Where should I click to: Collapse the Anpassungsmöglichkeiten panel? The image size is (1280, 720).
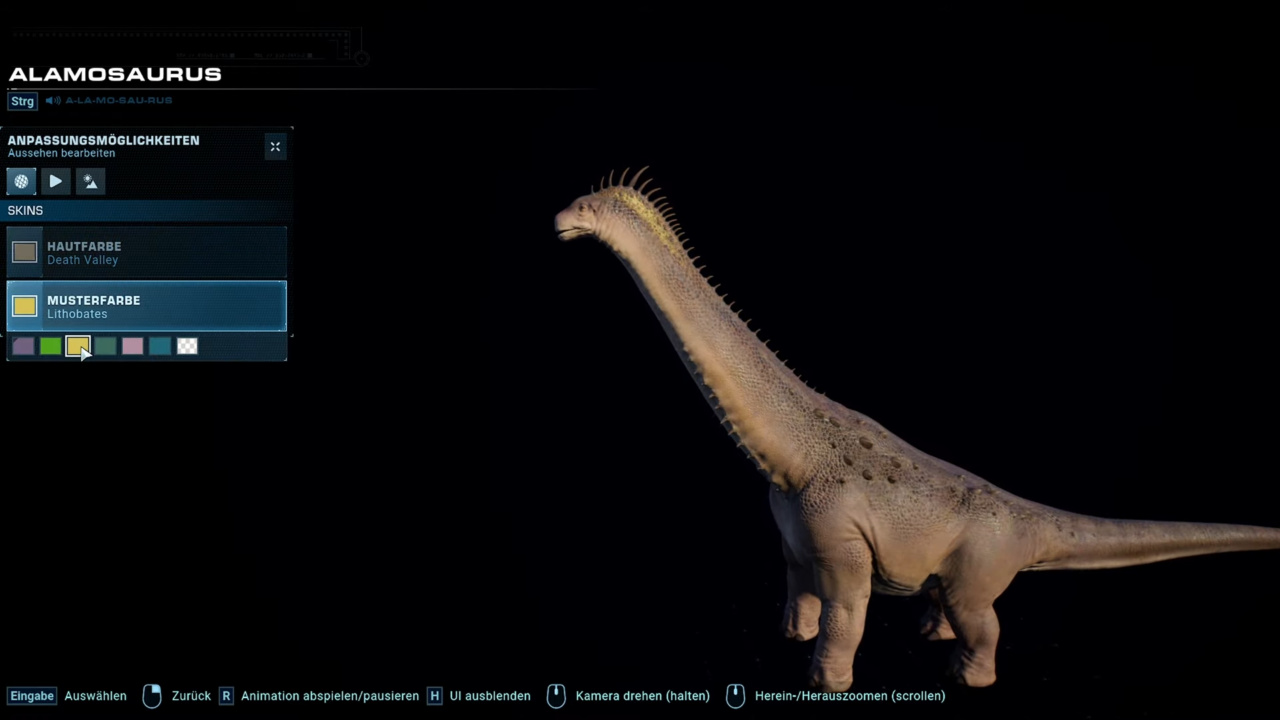[275, 147]
